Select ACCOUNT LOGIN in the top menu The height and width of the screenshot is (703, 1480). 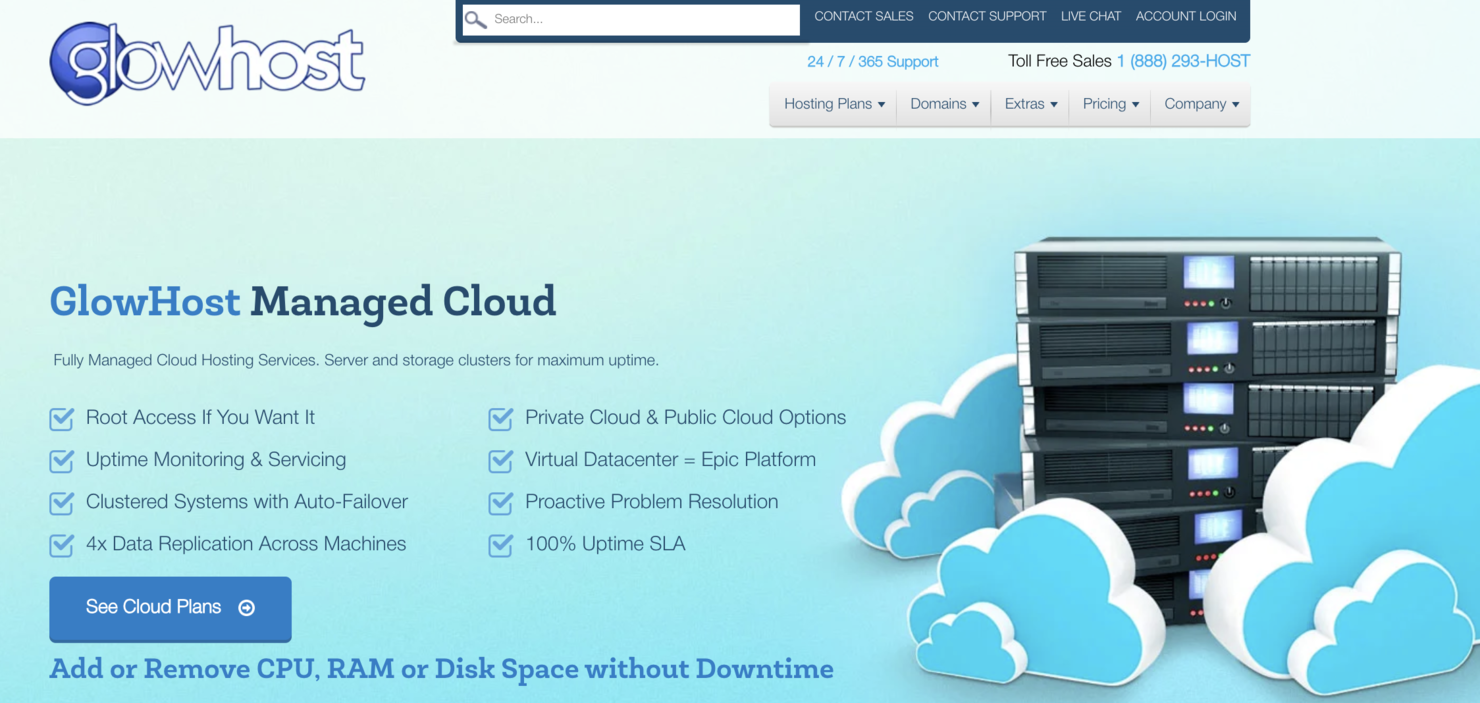point(1186,16)
